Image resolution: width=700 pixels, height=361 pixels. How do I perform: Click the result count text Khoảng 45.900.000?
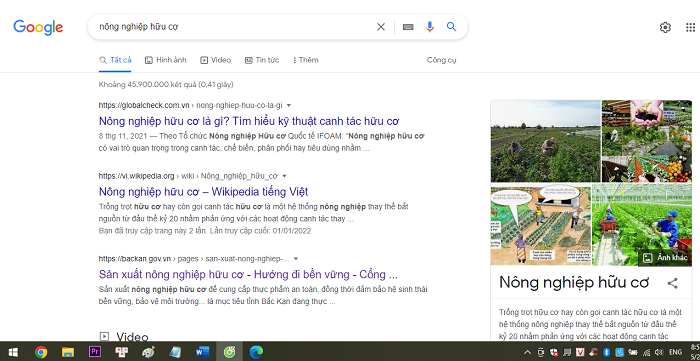pos(166,84)
